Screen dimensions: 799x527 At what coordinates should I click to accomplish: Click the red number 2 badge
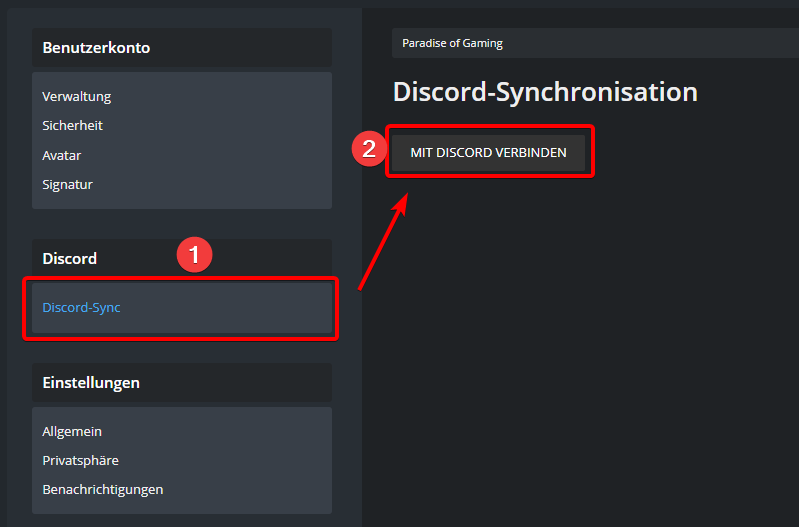[369, 149]
